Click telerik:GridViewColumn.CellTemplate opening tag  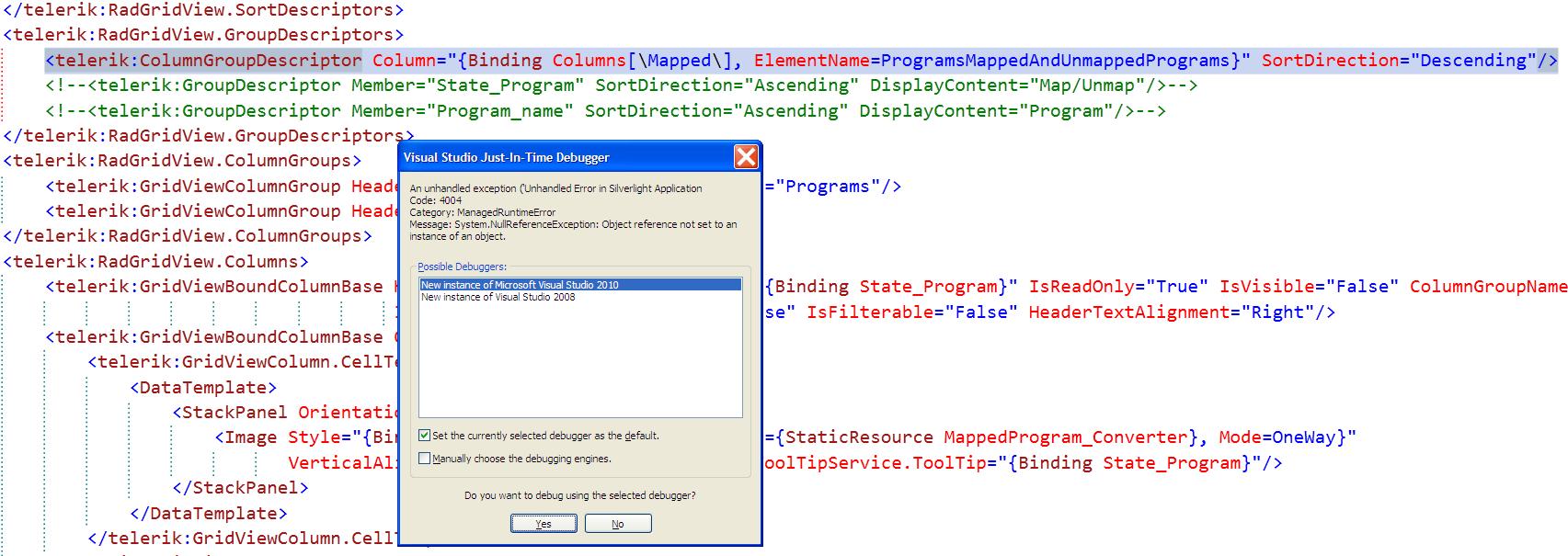244,362
